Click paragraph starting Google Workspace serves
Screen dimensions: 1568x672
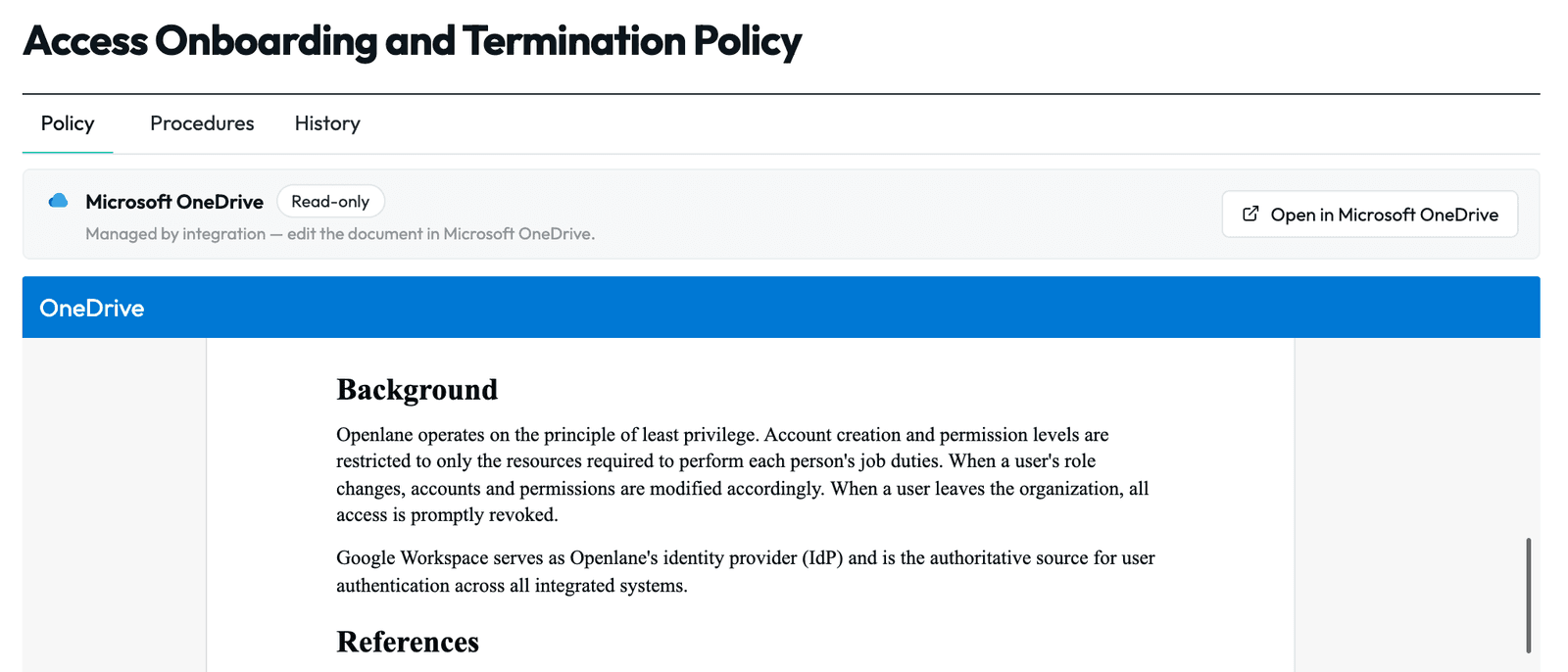pos(746,571)
